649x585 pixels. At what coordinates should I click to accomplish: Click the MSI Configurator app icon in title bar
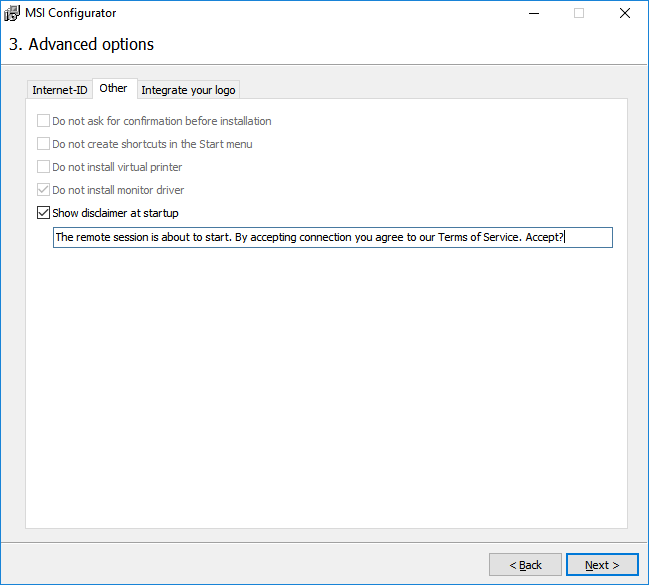pos(12,13)
